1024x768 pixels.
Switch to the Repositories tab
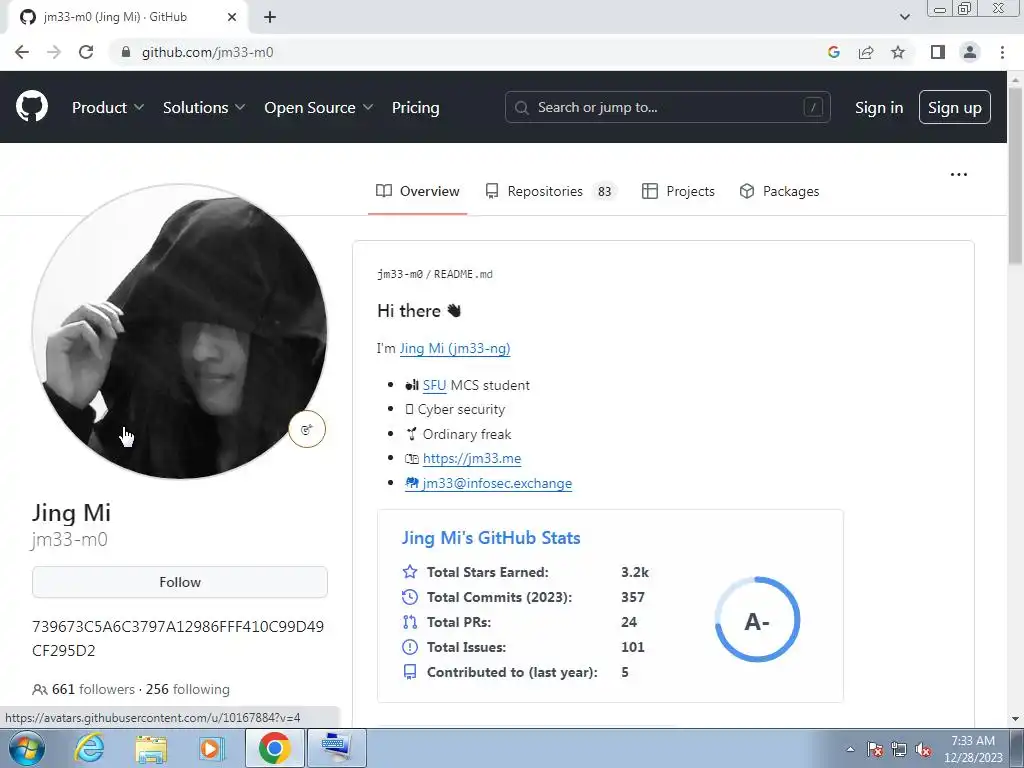551,191
